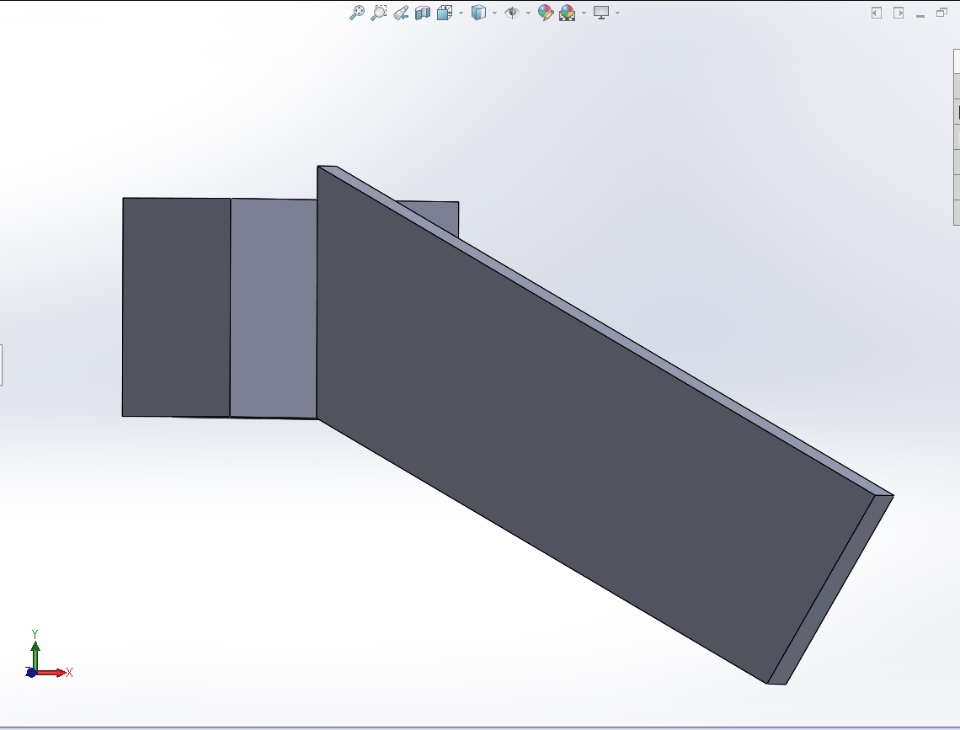Image resolution: width=960 pixels, height=730 pixels.
Task: Click the red X axis of the triad
Action: tap(54, 672)
